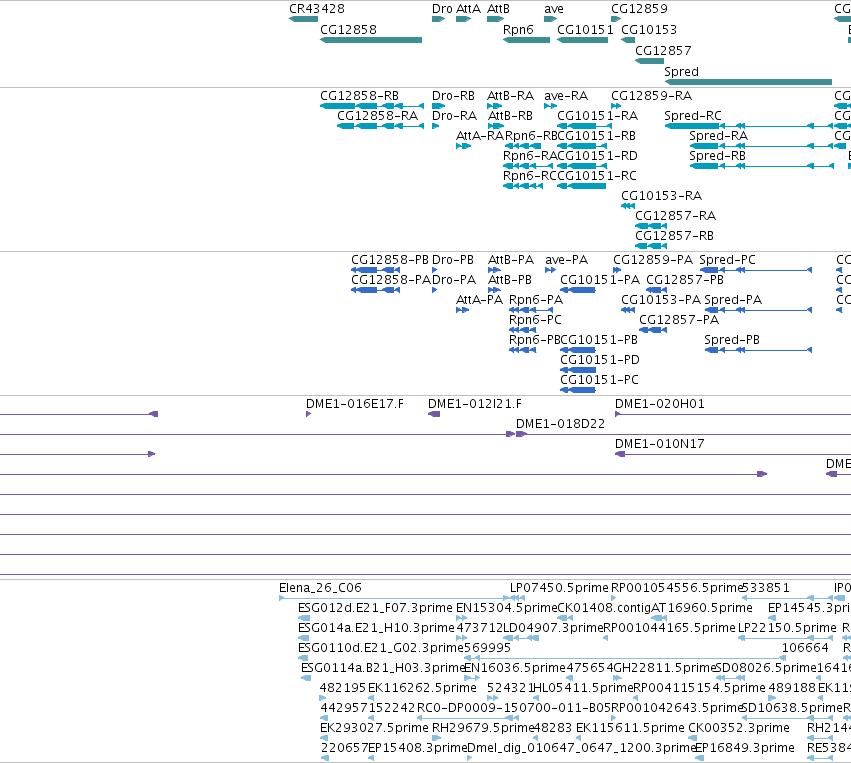This screenshot has height=763, width=851.
Task: Select protein AttB-PA
Action: [494, 270]
